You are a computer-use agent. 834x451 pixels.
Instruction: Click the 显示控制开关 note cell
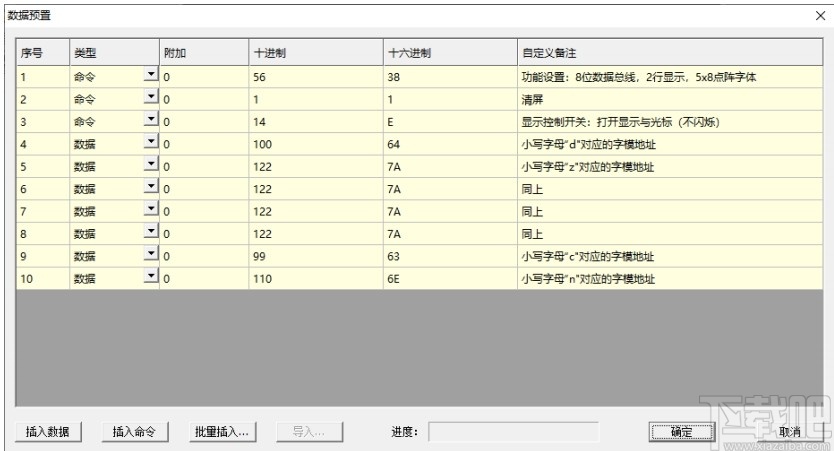pyautogui.click(x=670, y=122)
